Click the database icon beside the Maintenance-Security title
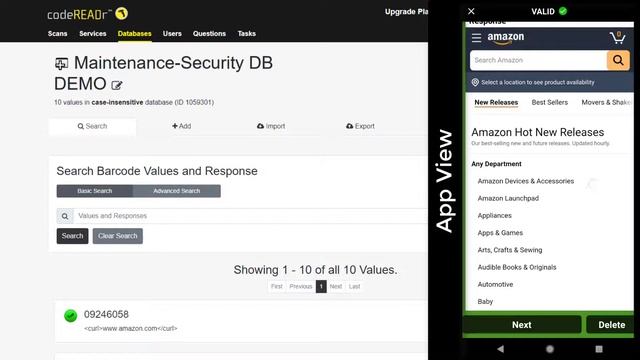Viewport: 640px width, 360px height. pos(61,64)
